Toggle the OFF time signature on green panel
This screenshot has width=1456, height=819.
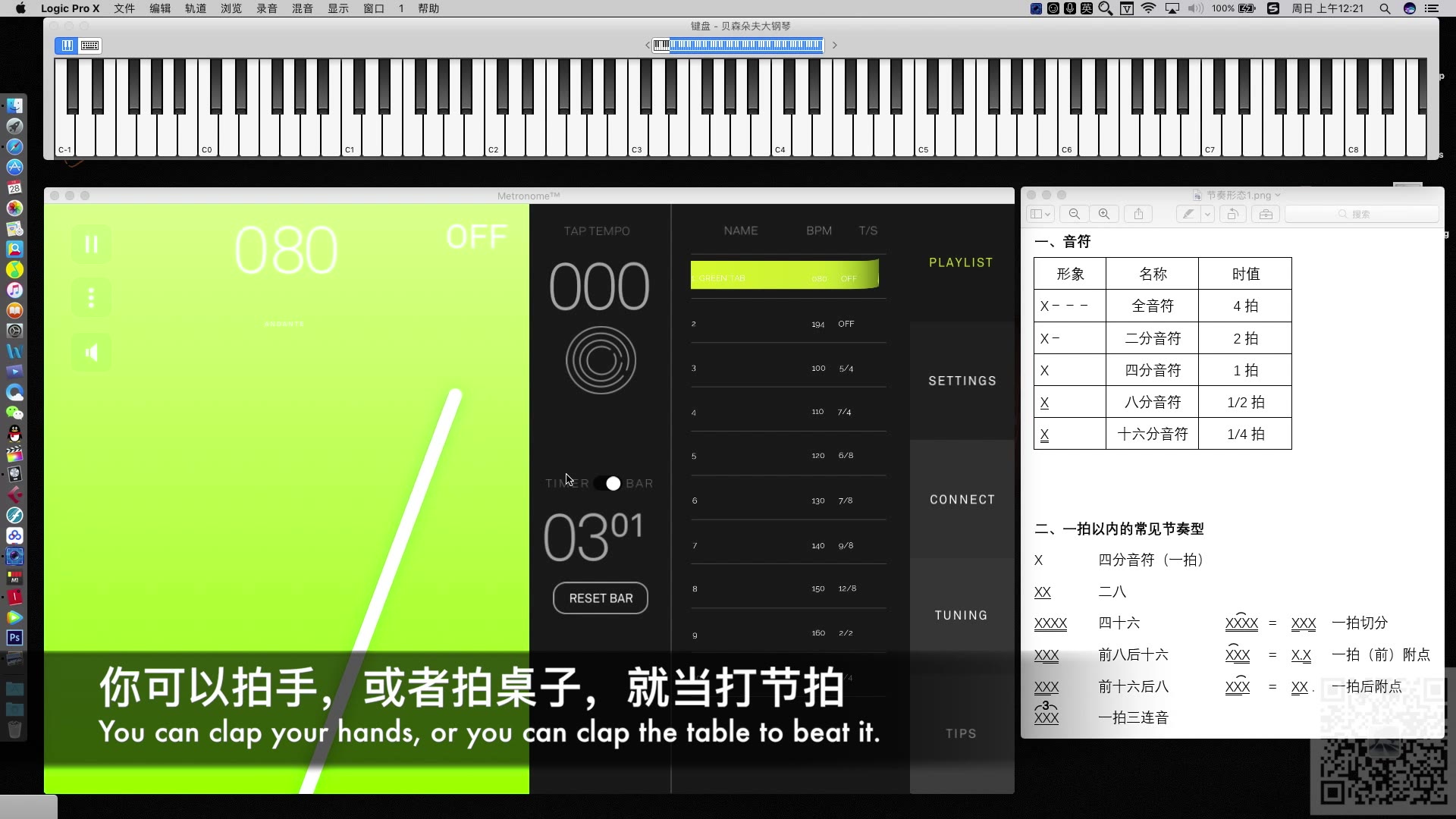476,237
